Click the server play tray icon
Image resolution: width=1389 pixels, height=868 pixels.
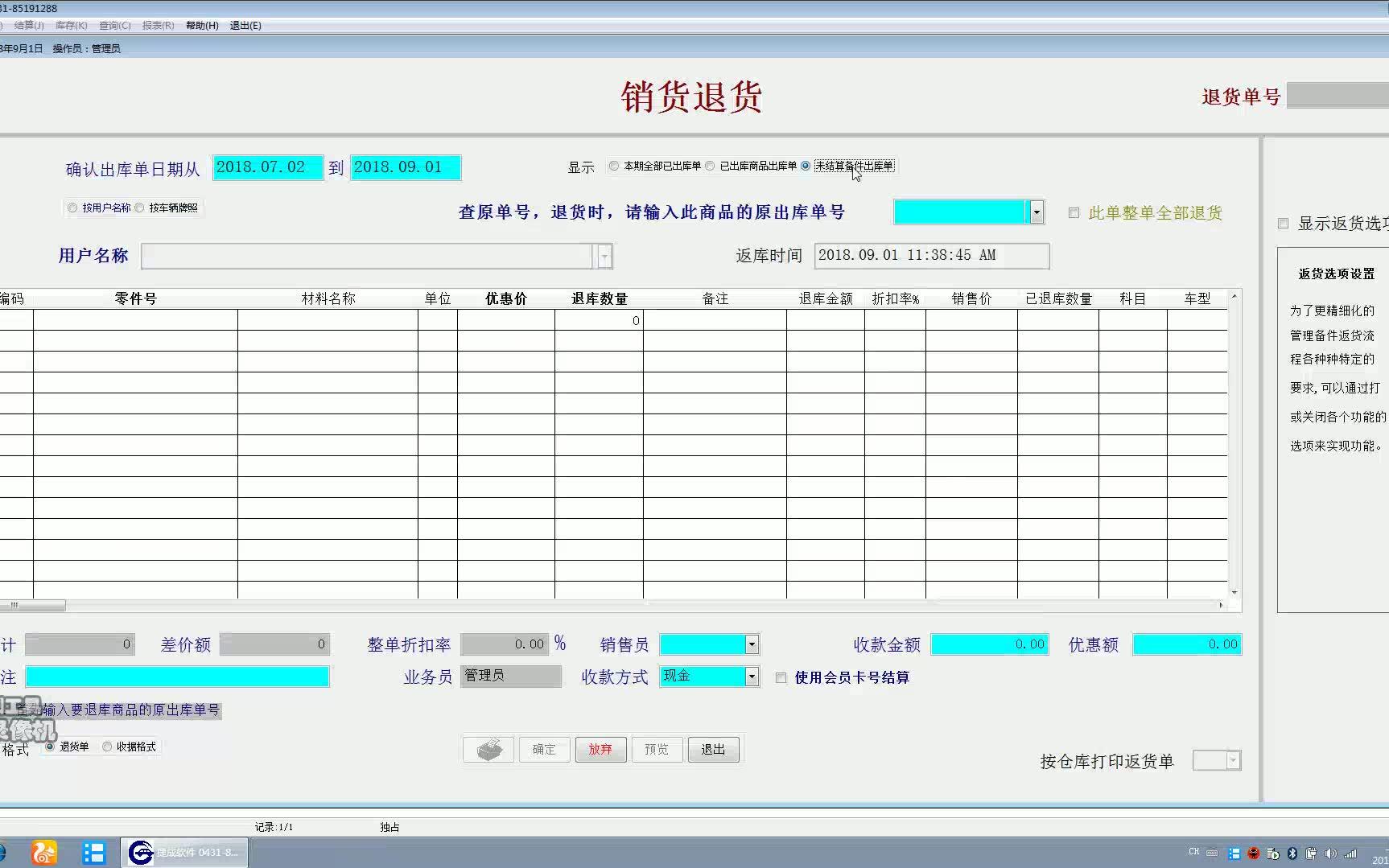1272,854
